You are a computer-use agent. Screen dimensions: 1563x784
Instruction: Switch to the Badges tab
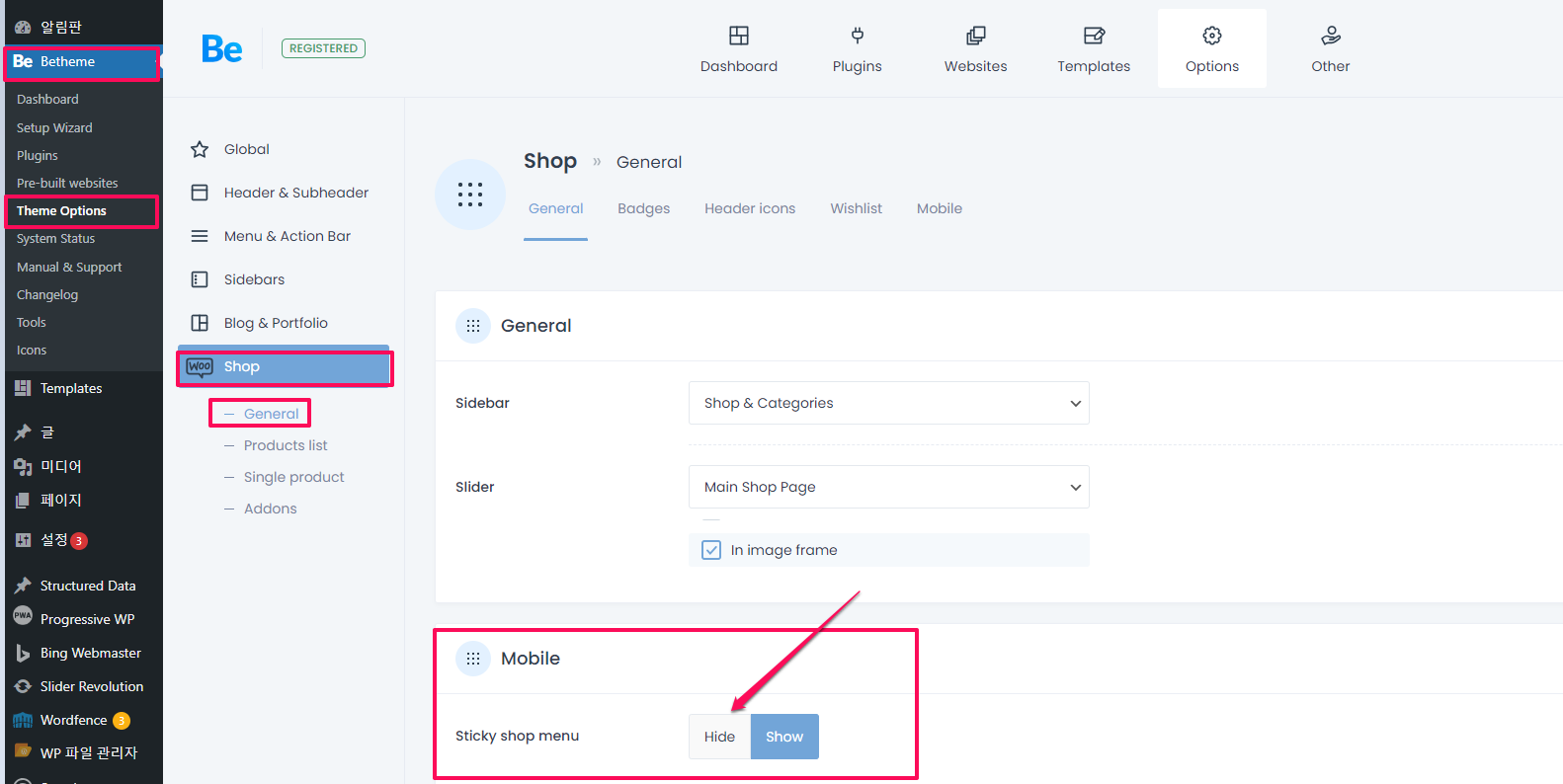pos(643,208)
